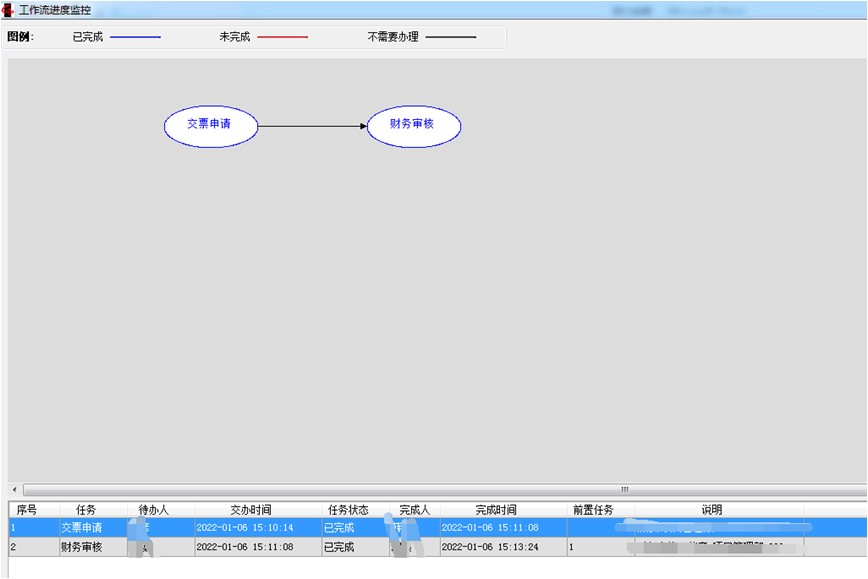Screen dimensions: 868x579
Task: Click the blue 已完成 legend line sample
Action: (135, 36)
